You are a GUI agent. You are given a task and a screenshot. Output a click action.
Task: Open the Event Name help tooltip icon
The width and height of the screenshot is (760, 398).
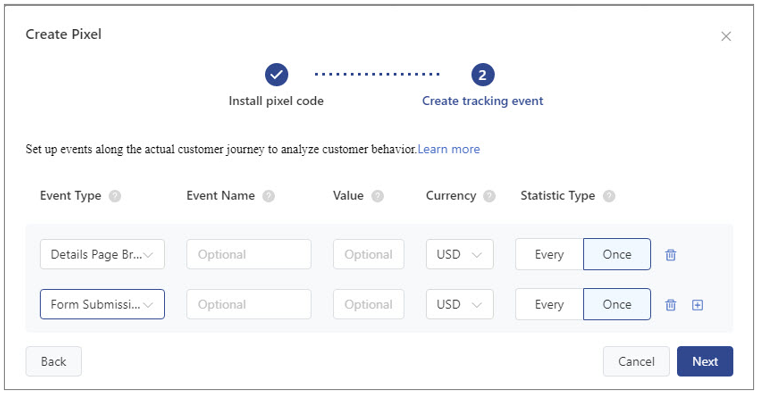[x=269, y=196]
